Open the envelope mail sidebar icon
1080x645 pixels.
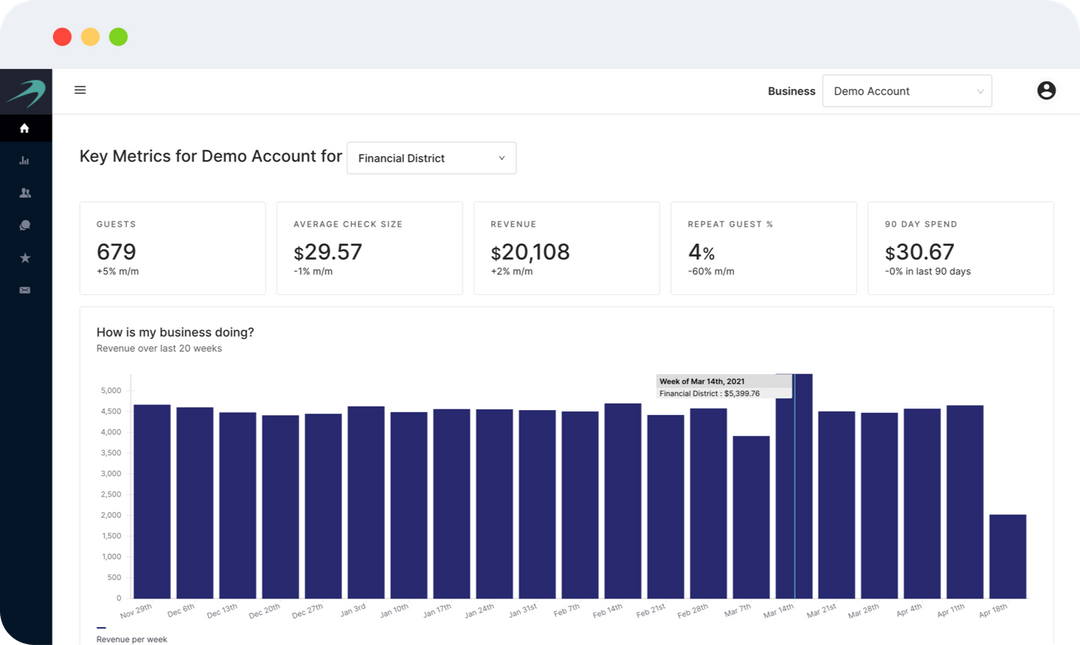25,290
